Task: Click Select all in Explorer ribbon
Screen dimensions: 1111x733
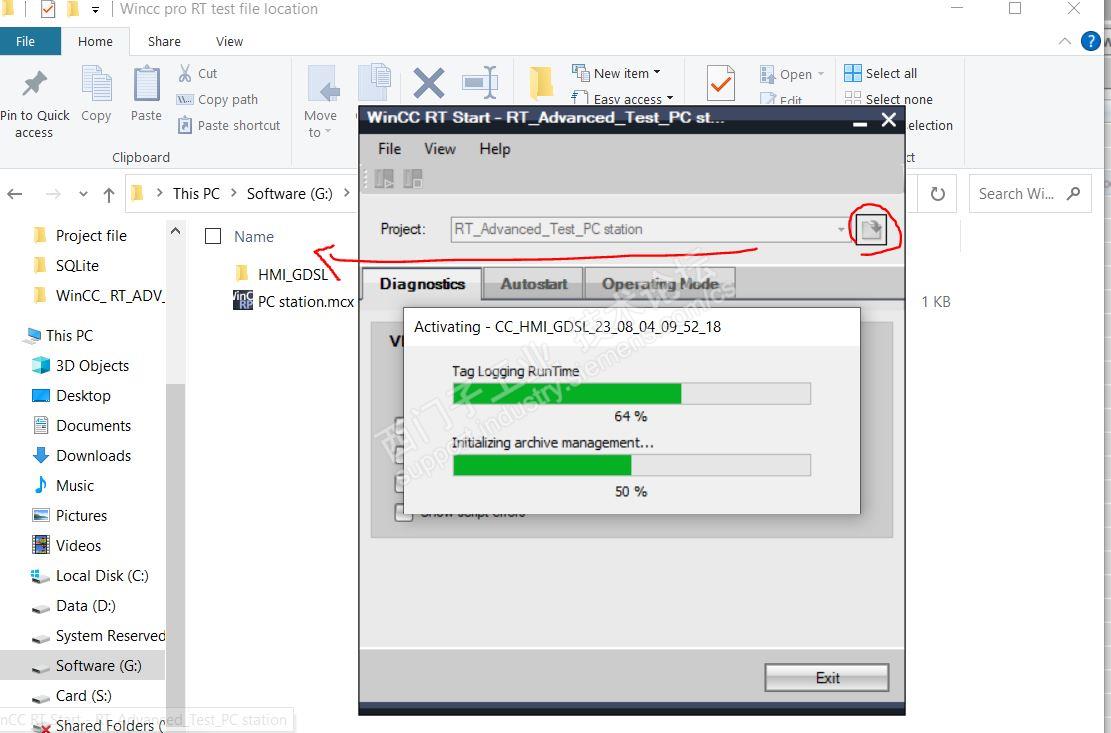Action: coord(881,74)
